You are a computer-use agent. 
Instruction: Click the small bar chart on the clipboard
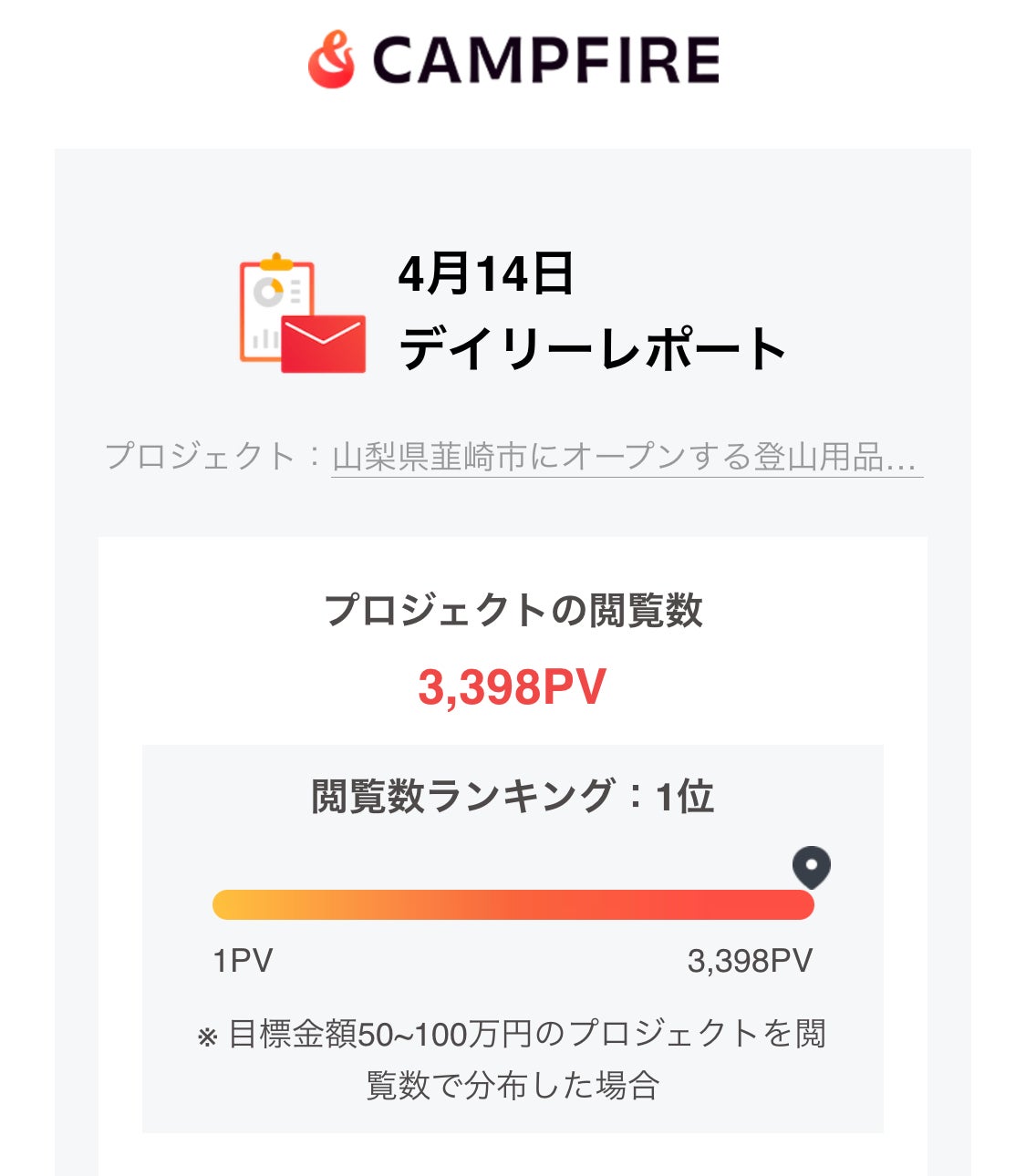(264, 339)
